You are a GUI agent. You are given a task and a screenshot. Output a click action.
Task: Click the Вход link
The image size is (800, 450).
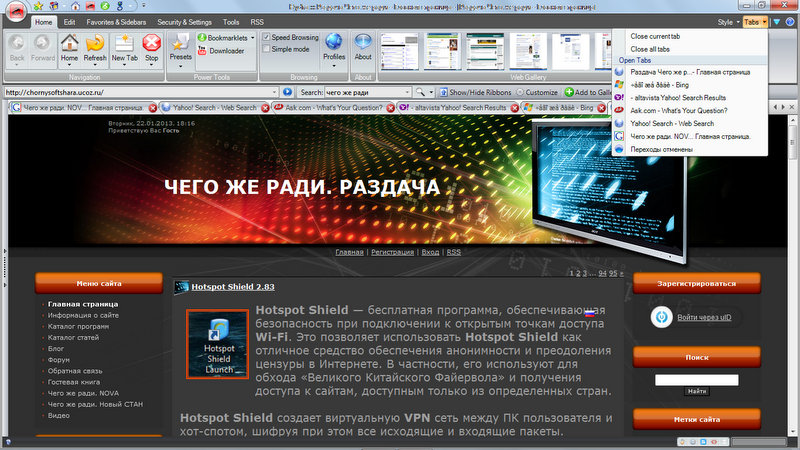tap(430, 252)
